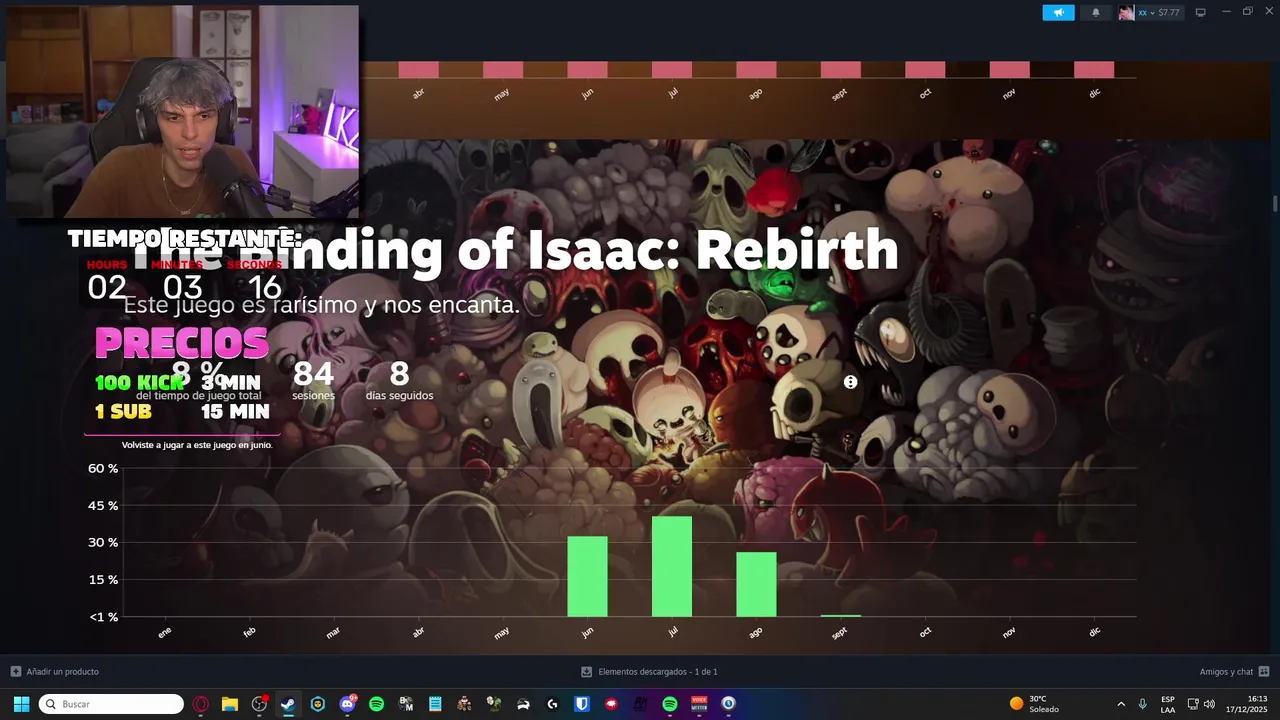The image size is (1280, 720).
Task: Click the pink bar above 'jul' in top chart
Action: click(x=672, y=70)
